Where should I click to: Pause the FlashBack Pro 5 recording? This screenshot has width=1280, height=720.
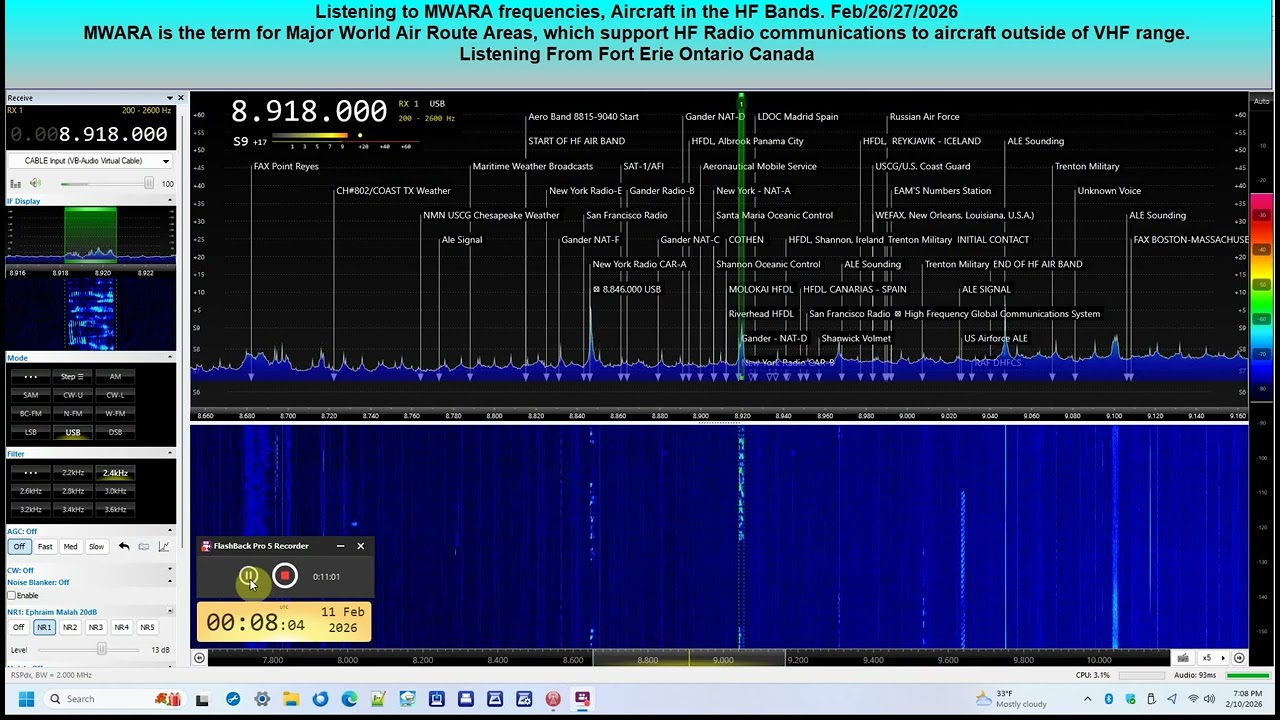click(x=248, y=576)
